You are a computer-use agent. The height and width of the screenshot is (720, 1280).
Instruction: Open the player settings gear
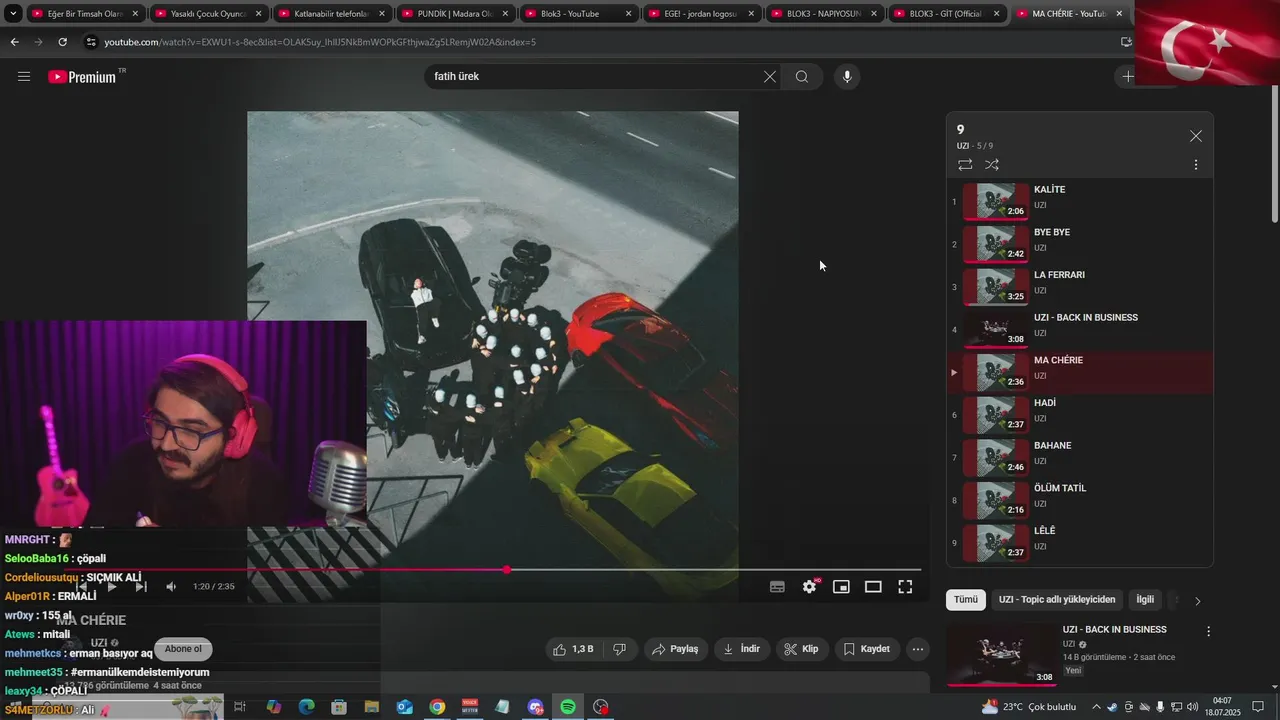click(x=810, y=587)
